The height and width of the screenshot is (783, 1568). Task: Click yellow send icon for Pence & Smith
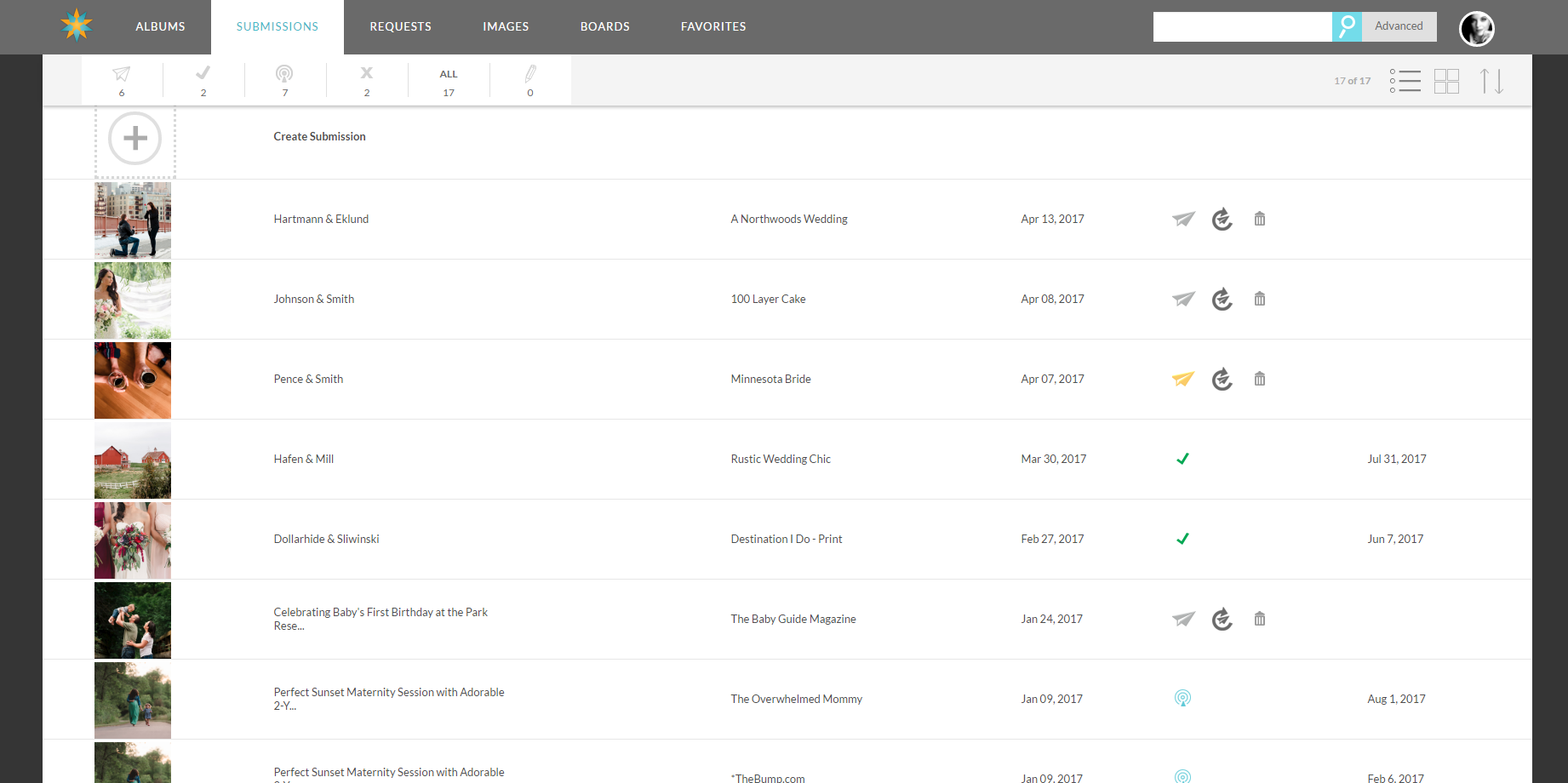point(1183,379)
